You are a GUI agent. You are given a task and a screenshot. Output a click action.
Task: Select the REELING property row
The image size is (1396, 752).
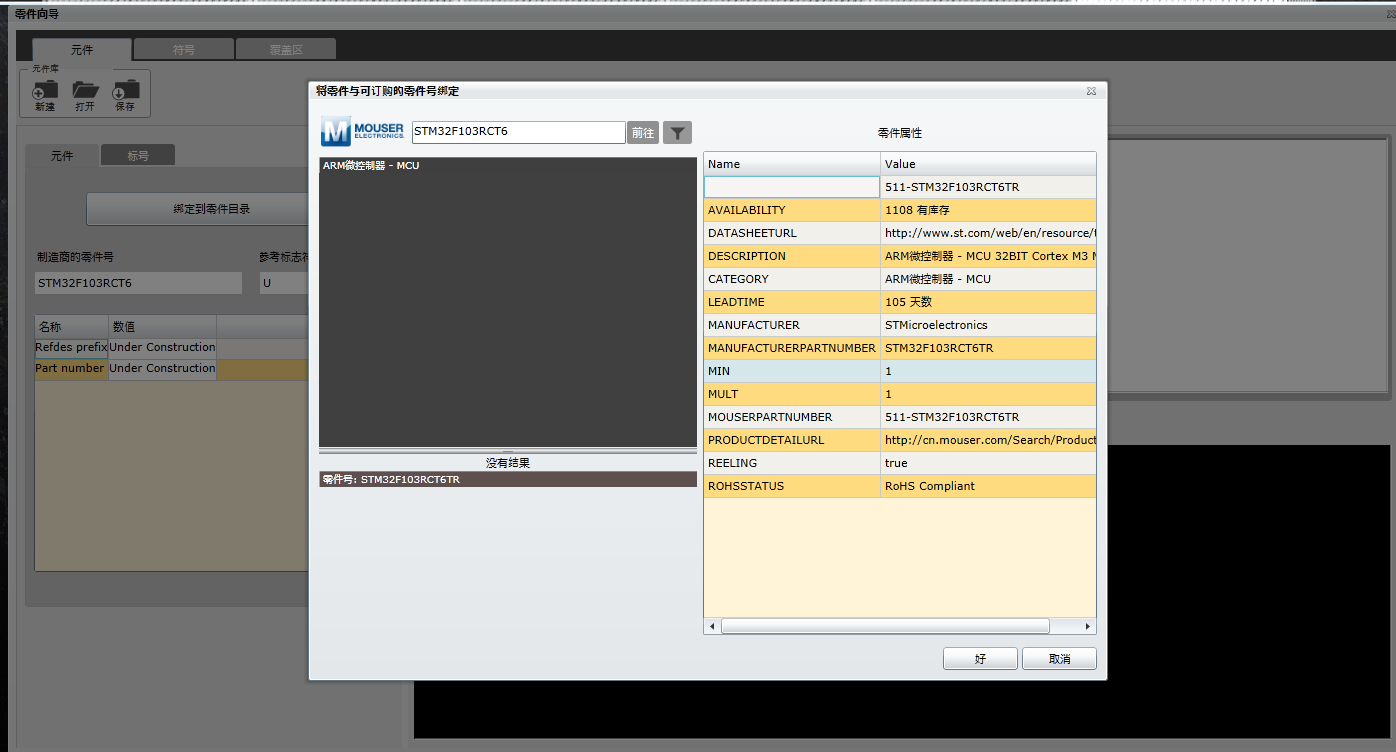(x=900, y=463)
